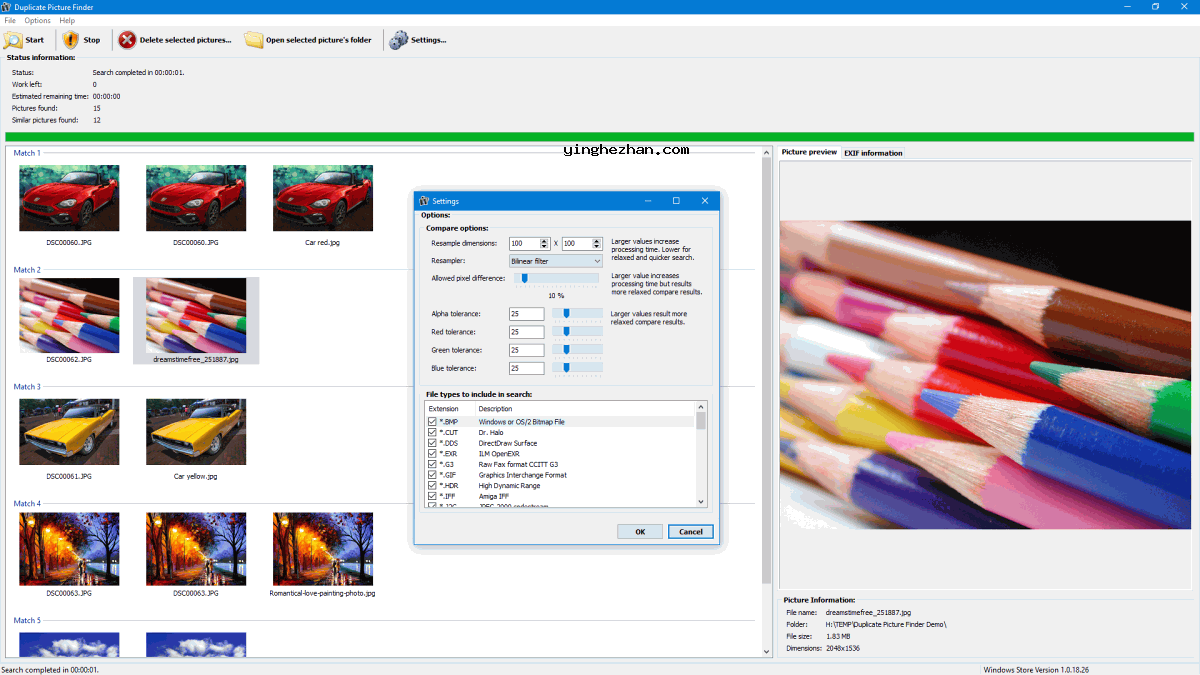Click the Match 3 group header
This screenshot has height=675, width=1200.
point(27,386)
